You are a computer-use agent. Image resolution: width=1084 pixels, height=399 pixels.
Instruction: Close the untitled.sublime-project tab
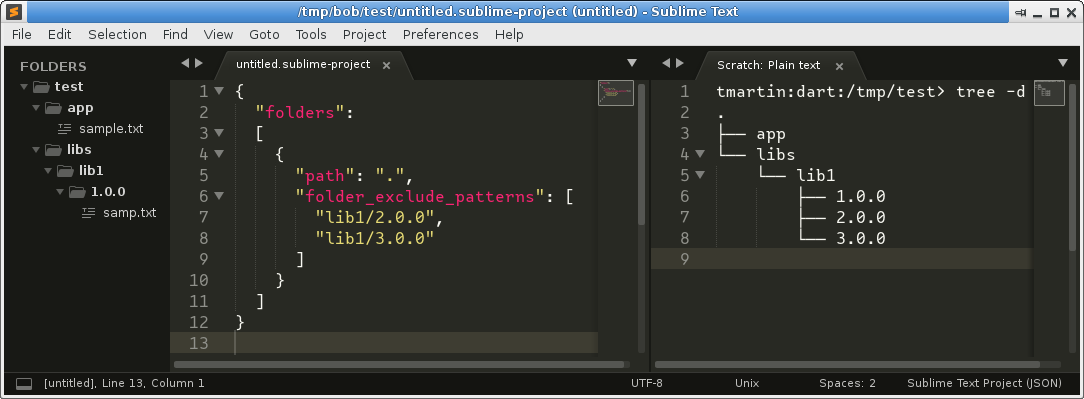[386, 66]
